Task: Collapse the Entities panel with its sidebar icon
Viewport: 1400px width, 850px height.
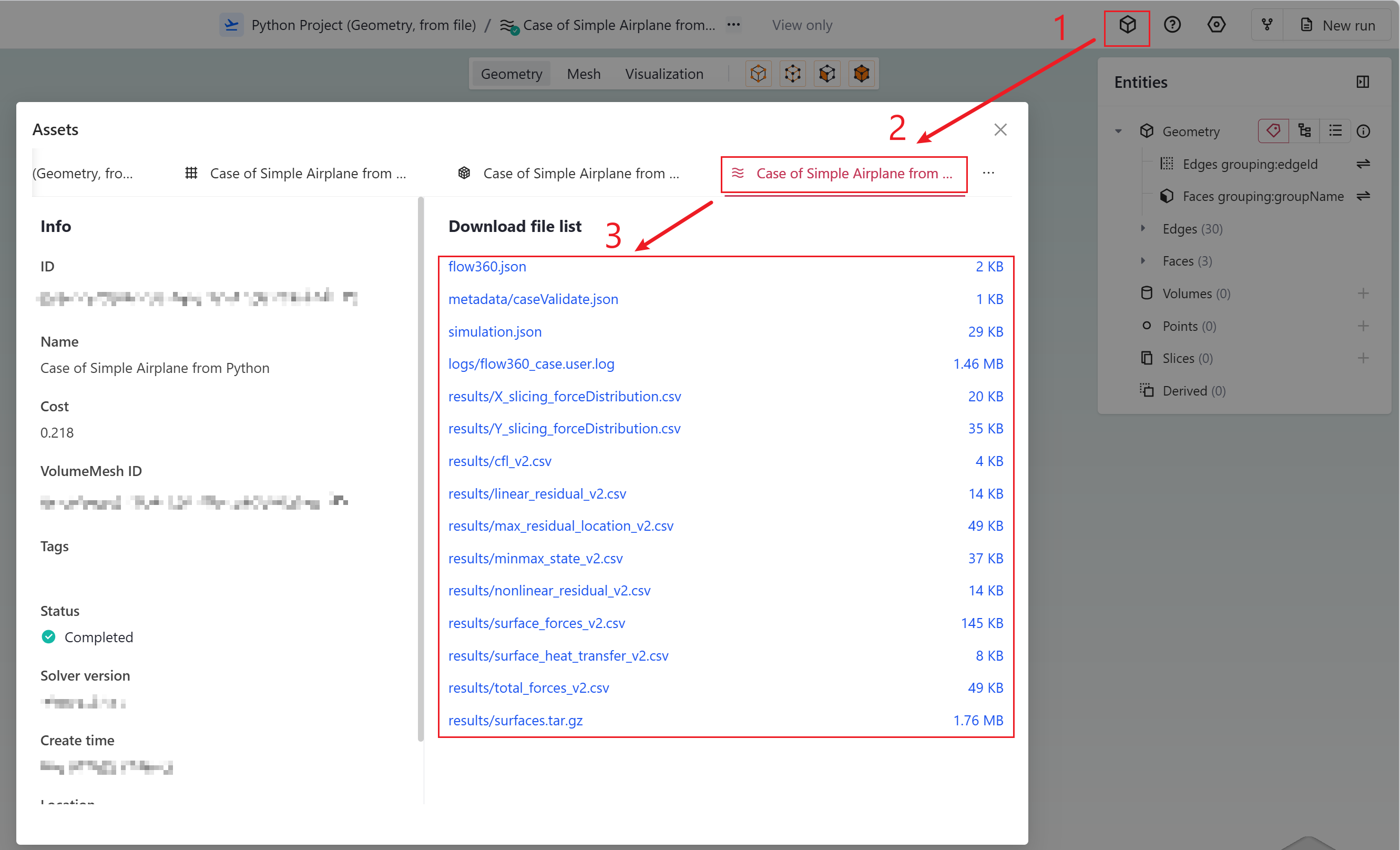Action: point(1363,82)
